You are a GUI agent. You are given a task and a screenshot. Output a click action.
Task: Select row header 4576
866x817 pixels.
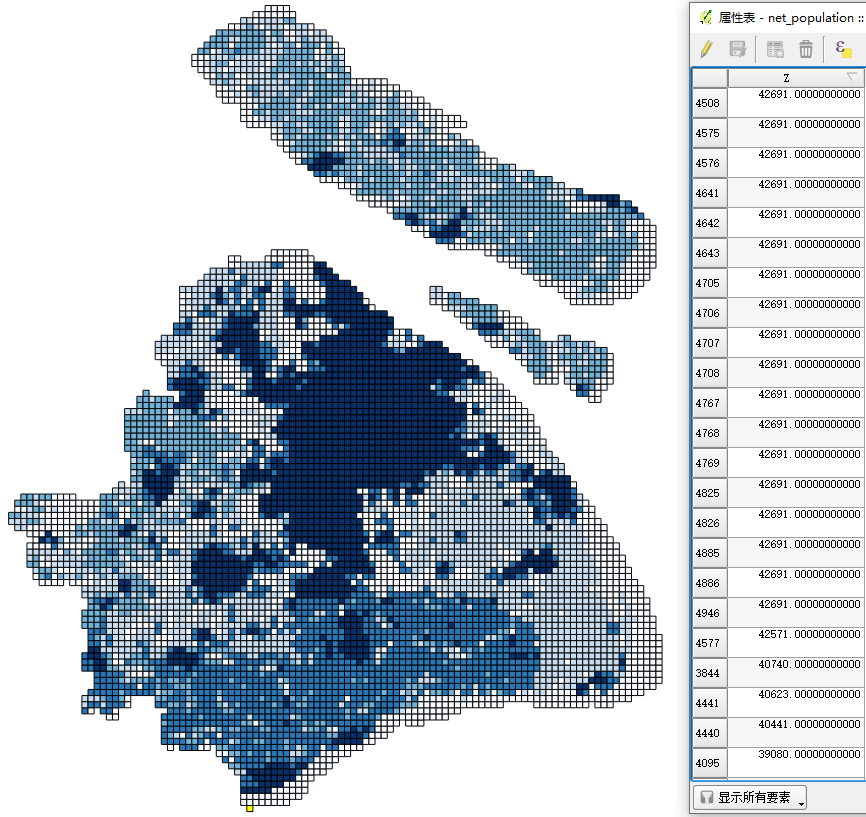click(x=710, y=163)
